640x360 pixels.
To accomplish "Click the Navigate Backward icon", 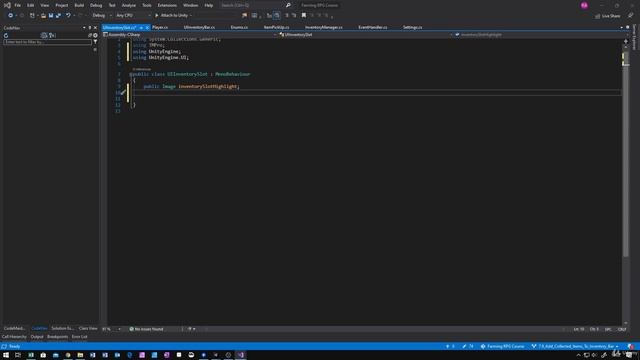I will pyautogui.click(x=11, y=16).
